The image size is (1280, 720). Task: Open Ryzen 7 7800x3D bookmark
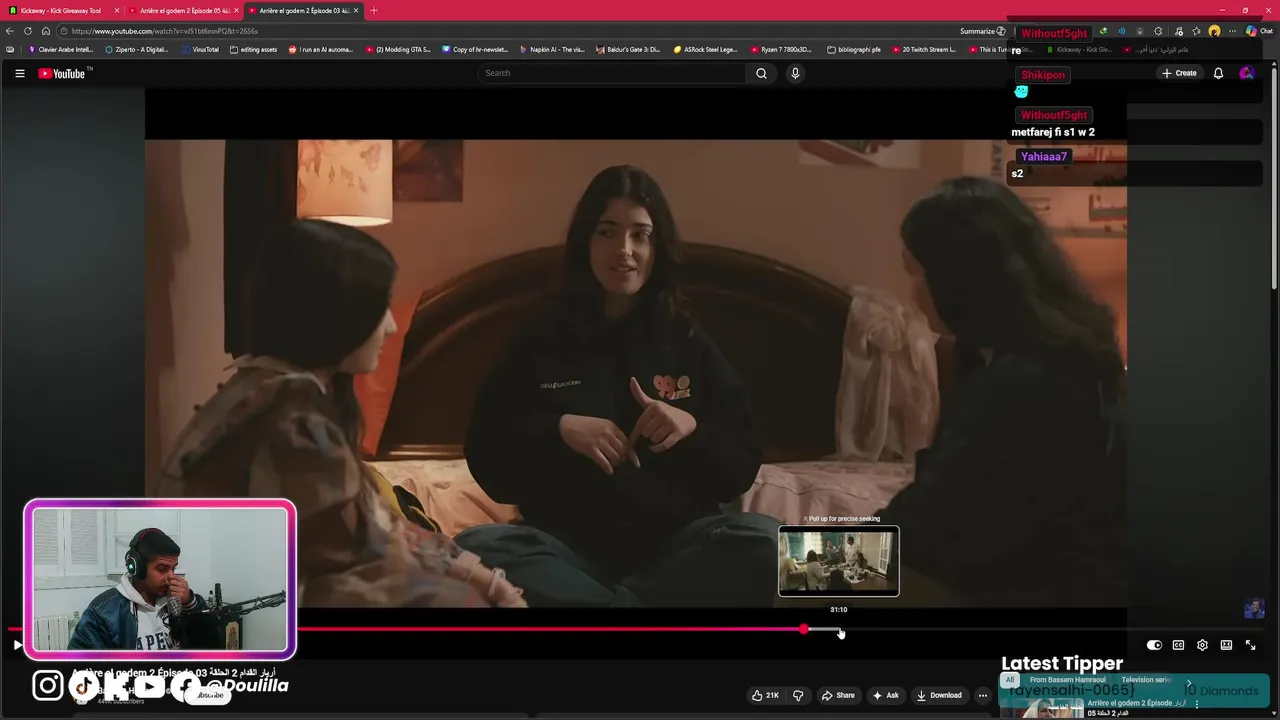pyautogui.click(x=783, y=49)
